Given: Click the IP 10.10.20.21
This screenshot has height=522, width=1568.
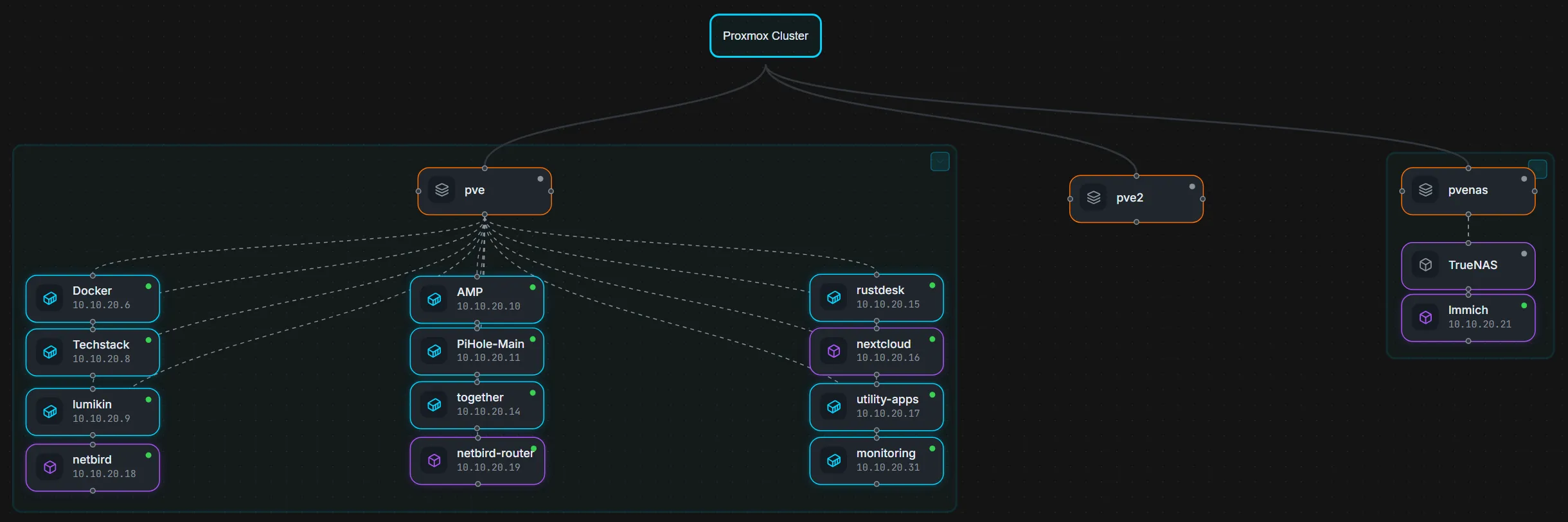Looking at the screenshot, I should (1479, 324).
